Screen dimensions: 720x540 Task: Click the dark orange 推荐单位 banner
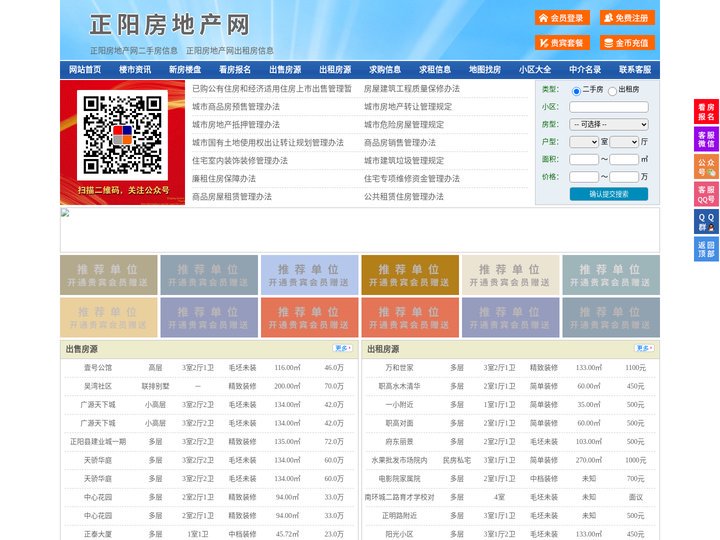point(410,275)
